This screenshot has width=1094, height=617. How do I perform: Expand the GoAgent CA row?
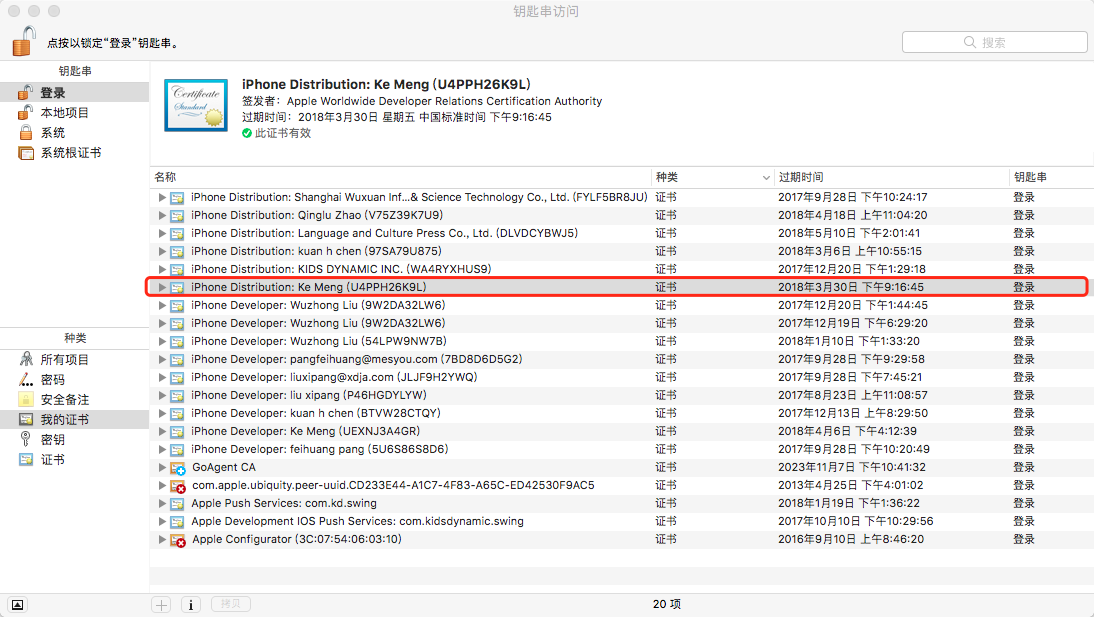tap(162, 468)
